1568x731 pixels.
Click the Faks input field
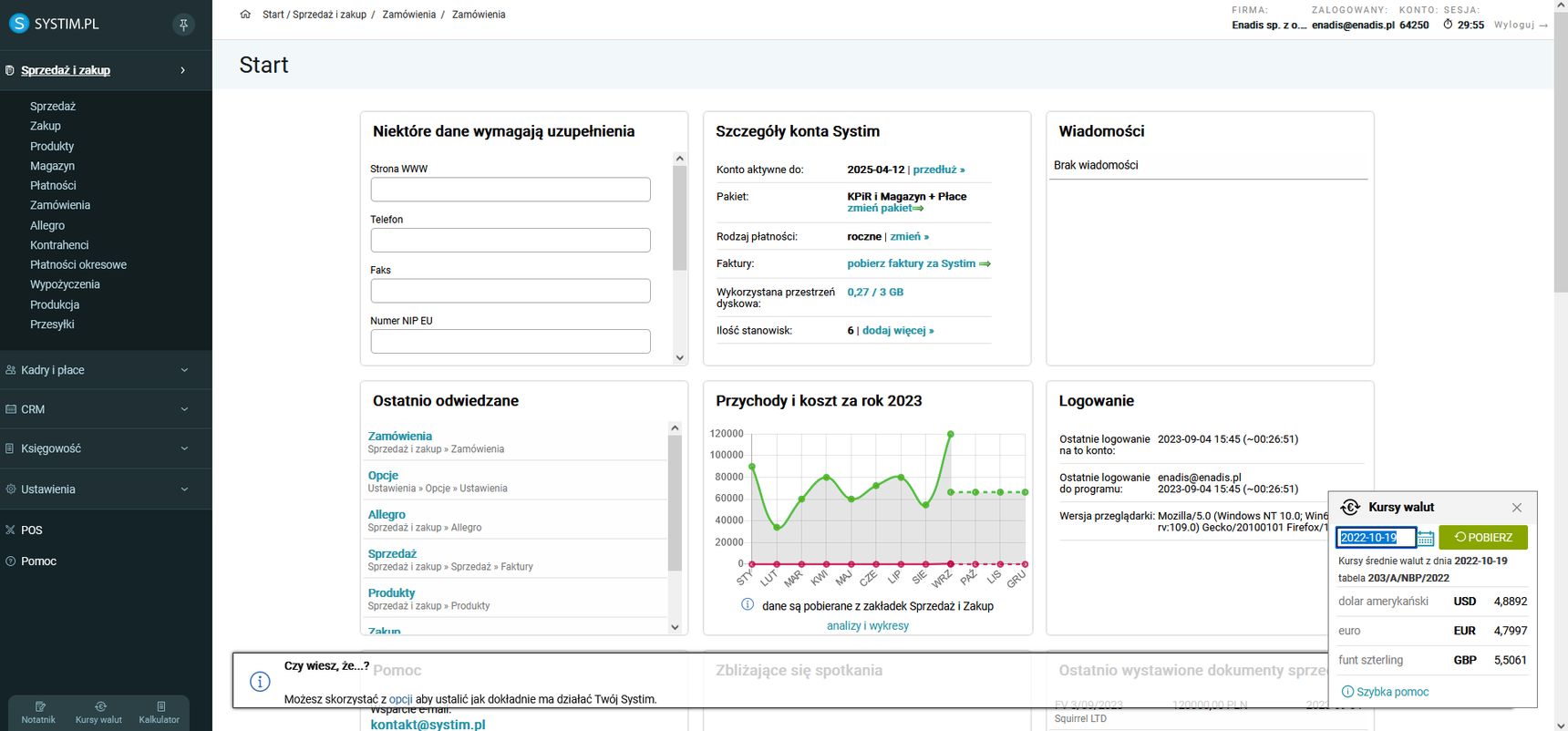pos(511,291)
